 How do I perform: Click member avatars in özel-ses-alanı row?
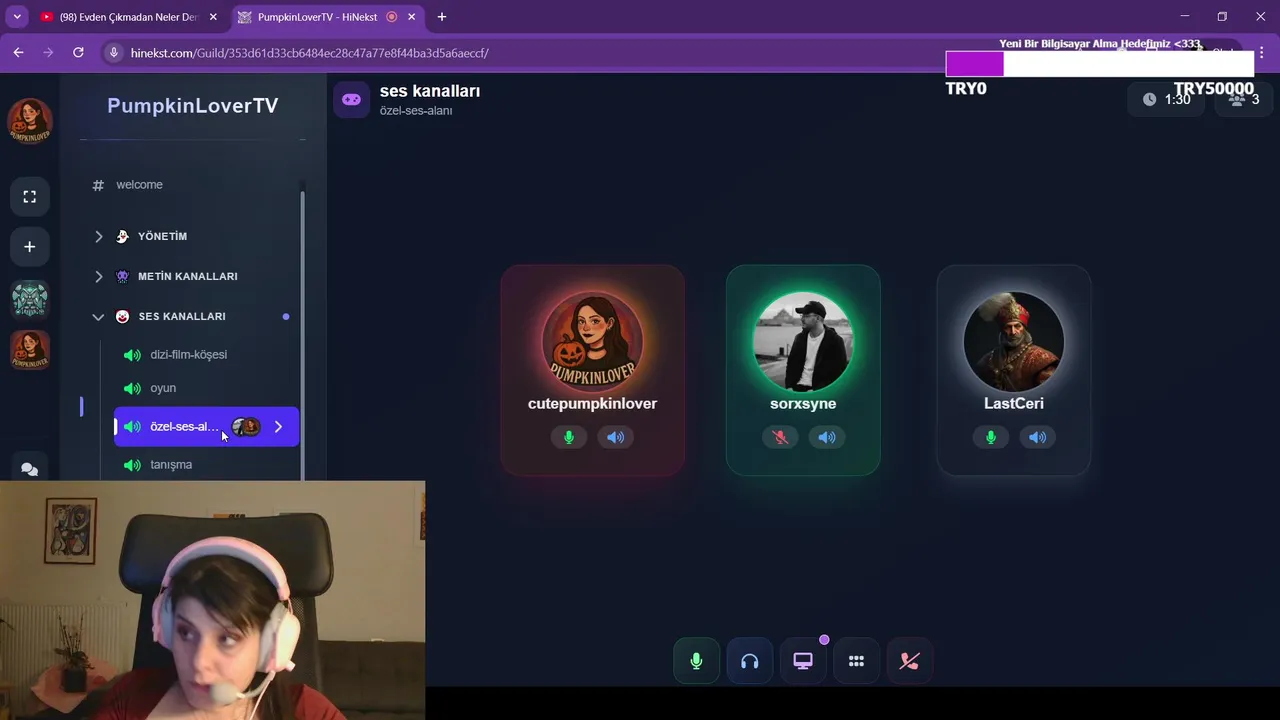click(246, 427)
